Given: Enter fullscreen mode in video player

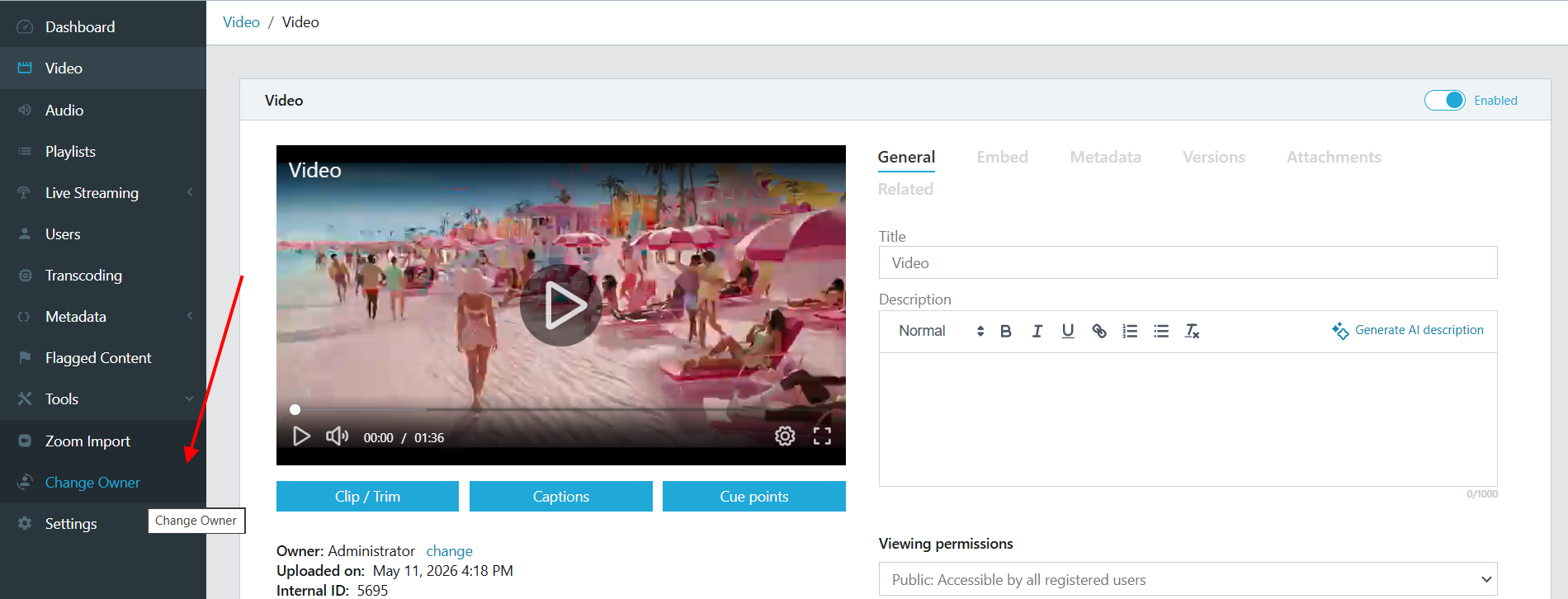Looking at the screenshot, I should (x=822, y=436).
